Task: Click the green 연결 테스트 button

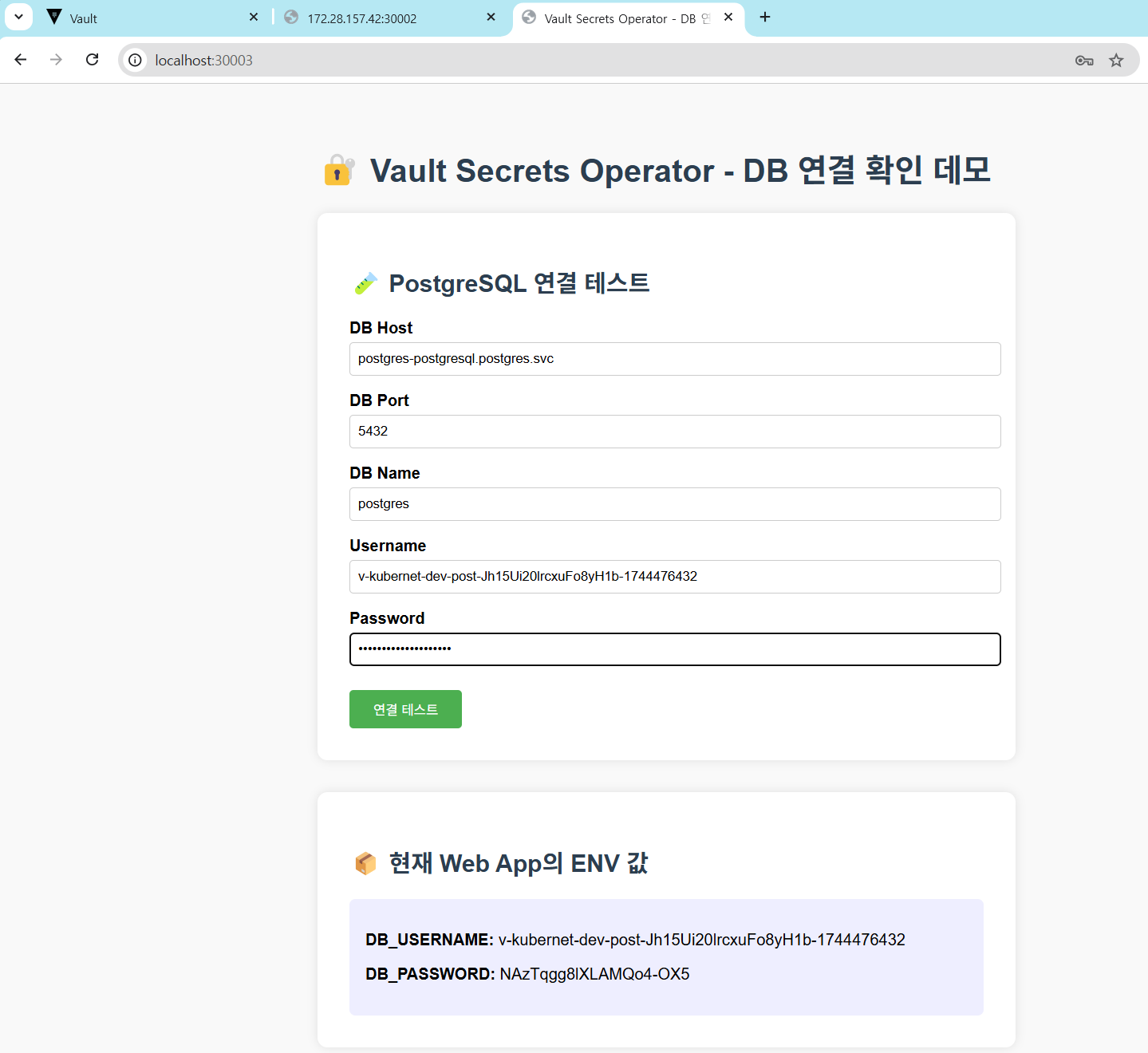Action: (405, 709)
